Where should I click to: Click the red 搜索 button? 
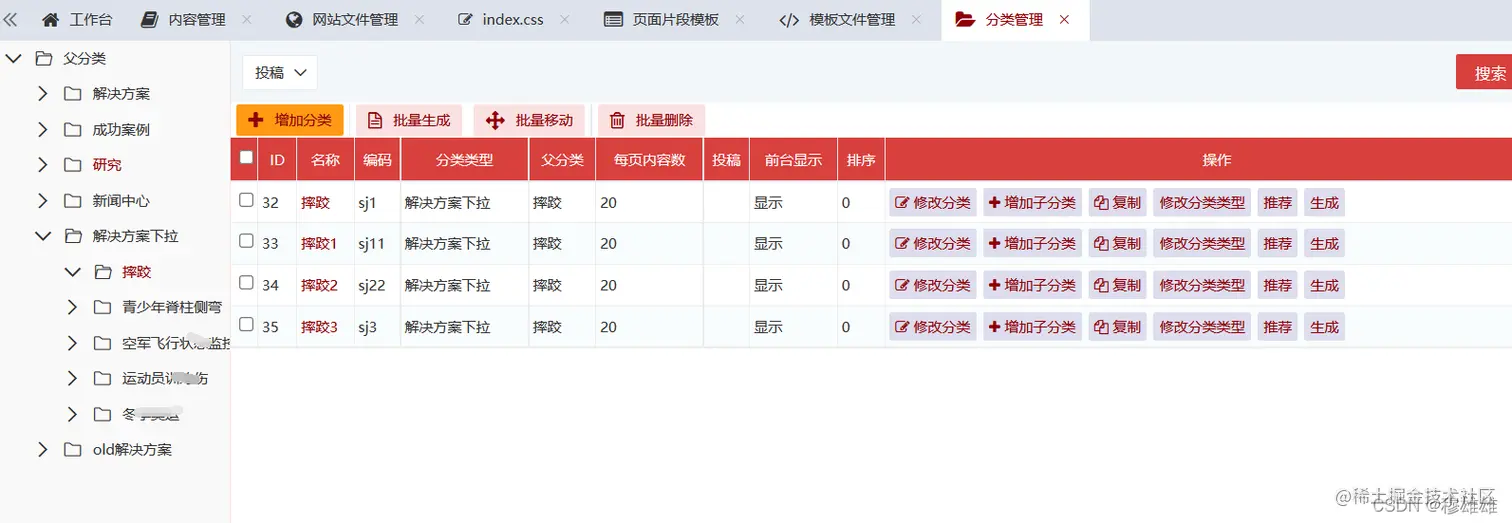(x=1485, y=73)
